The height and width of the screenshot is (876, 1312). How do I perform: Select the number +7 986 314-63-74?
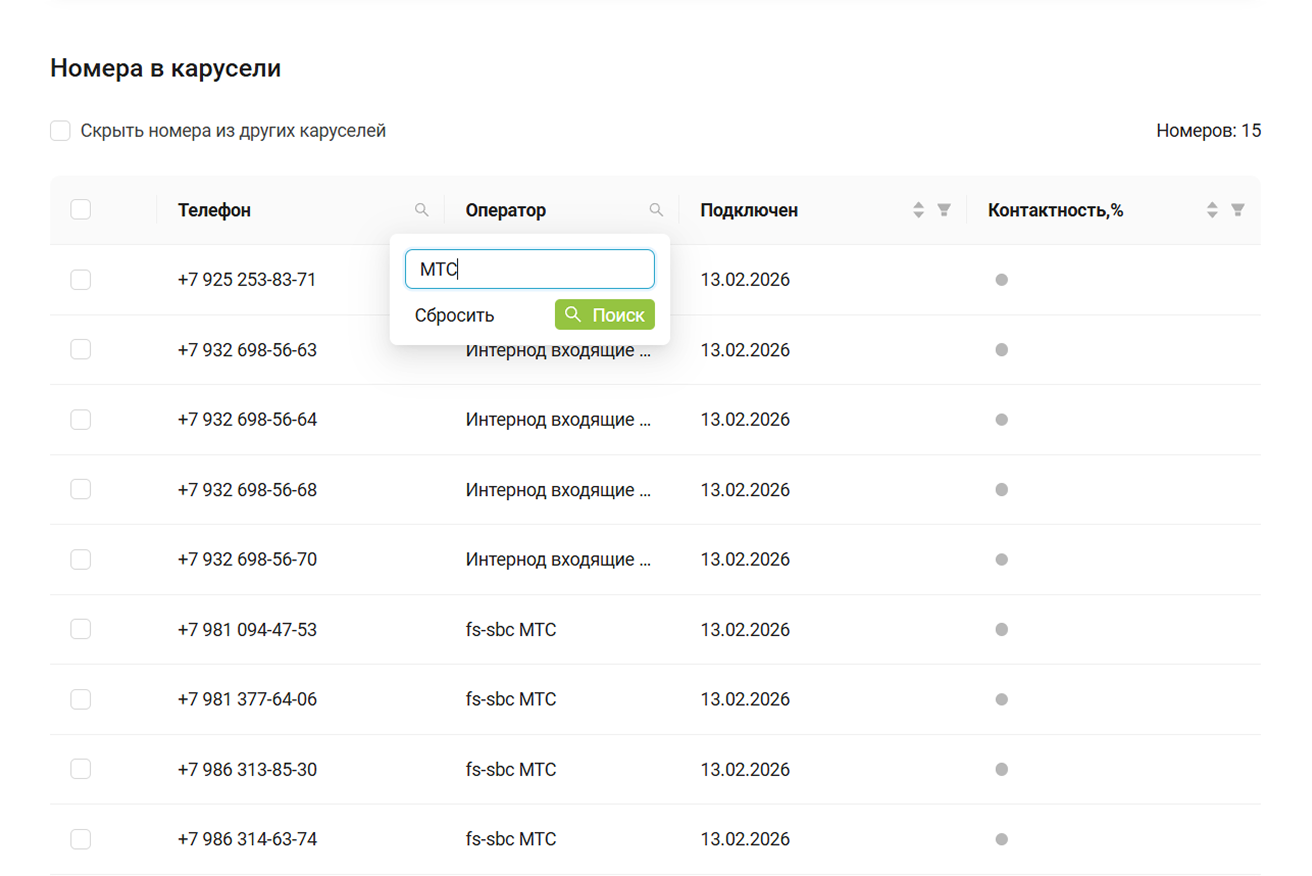coord(247,839)
